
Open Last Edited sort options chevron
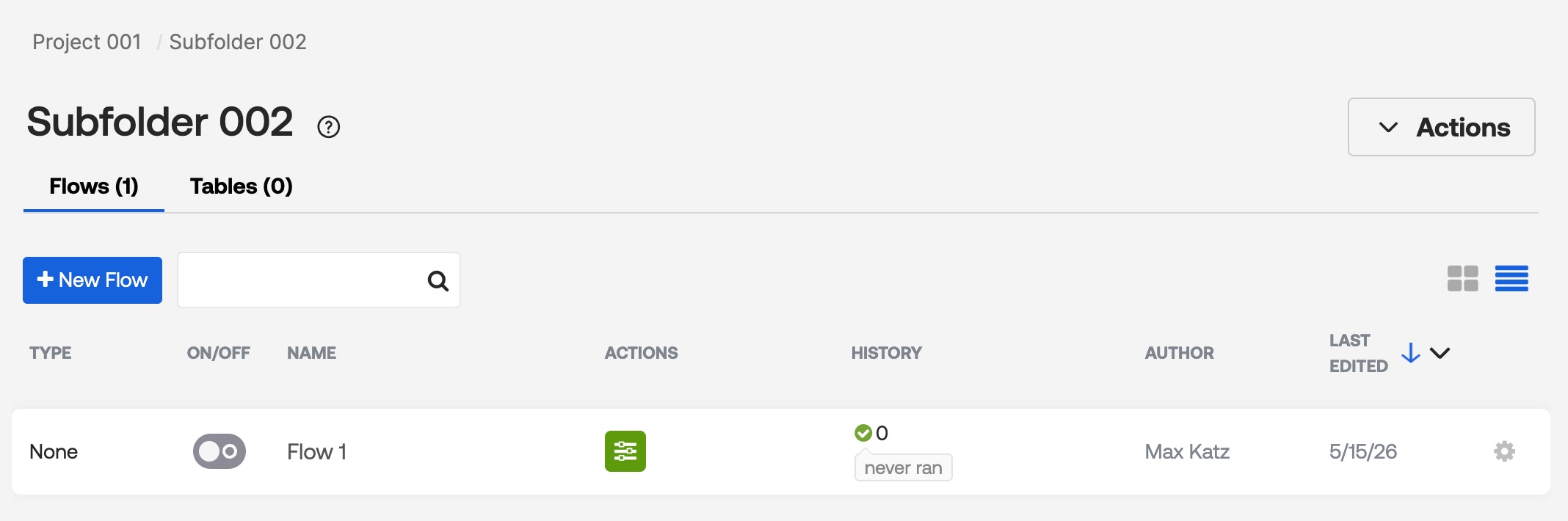[x=1440, y=353]
